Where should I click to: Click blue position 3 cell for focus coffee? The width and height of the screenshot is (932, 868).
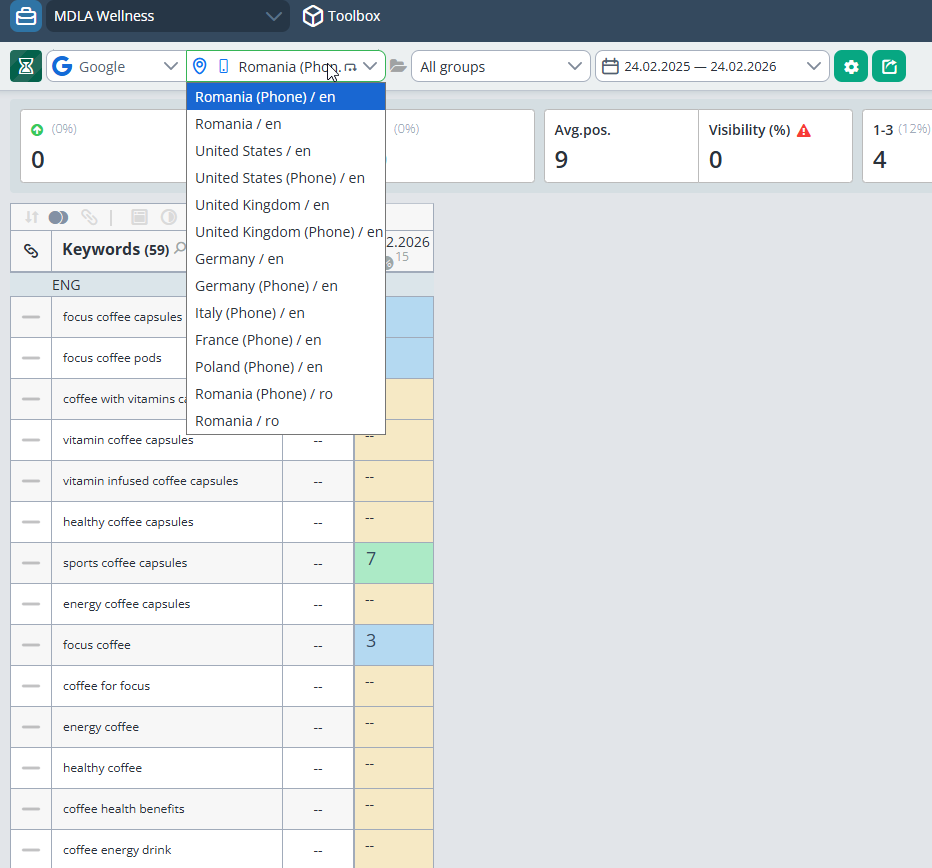(394, 644)
